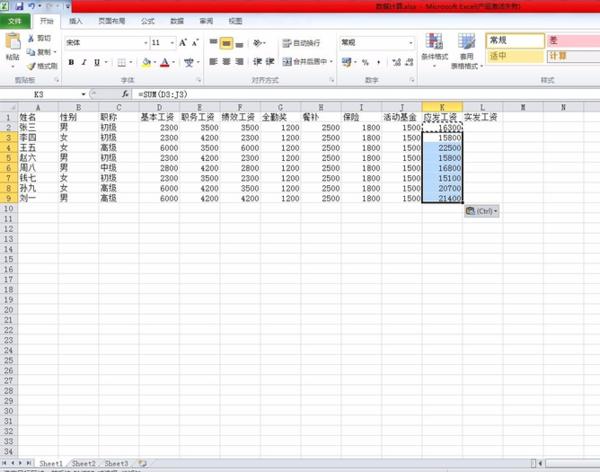Viewport: 600px width, 472px height.
Task: Click the Percent Style icon
Action: tap(365, 62)
